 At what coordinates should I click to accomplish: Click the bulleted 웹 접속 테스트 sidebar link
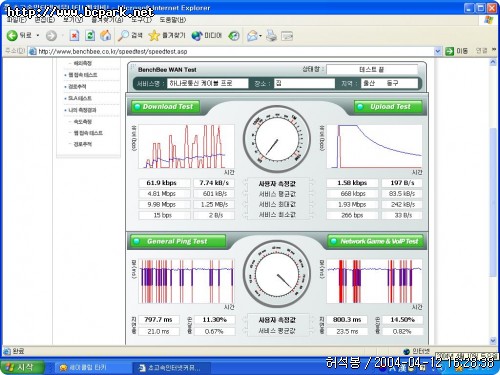point(83,75)
